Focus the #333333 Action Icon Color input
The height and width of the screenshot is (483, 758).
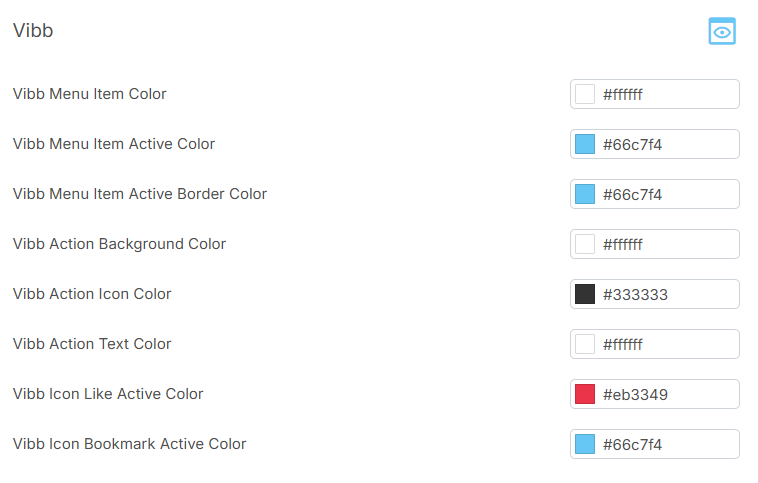(665, 294)
